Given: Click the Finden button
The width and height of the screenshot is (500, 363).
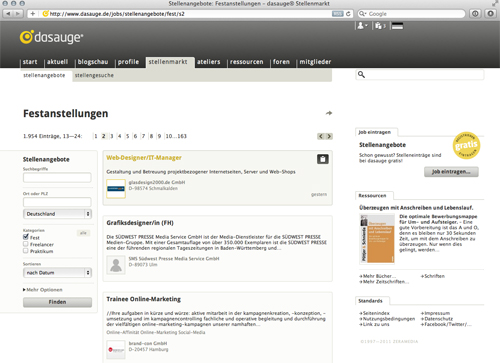Looking at the screenshot, I should point(57,302).
